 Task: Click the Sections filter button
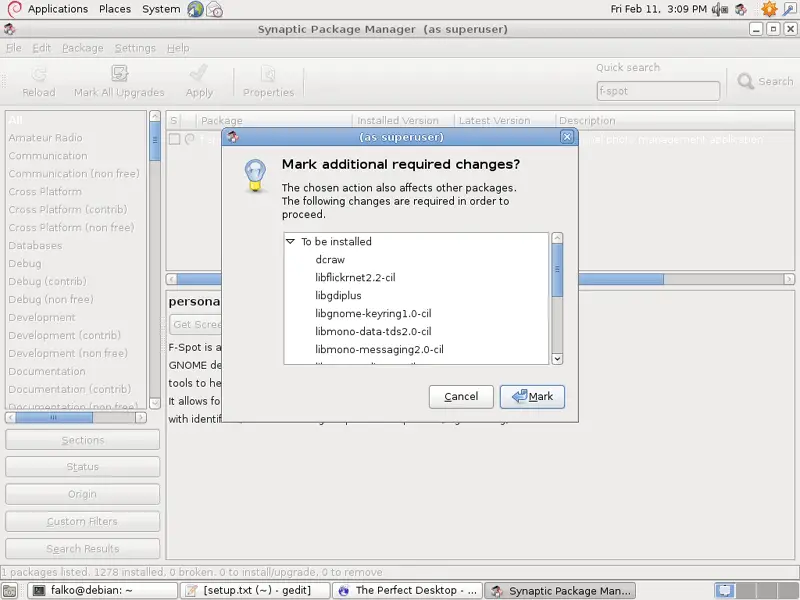pyautogui.click(x=83, y=440)
